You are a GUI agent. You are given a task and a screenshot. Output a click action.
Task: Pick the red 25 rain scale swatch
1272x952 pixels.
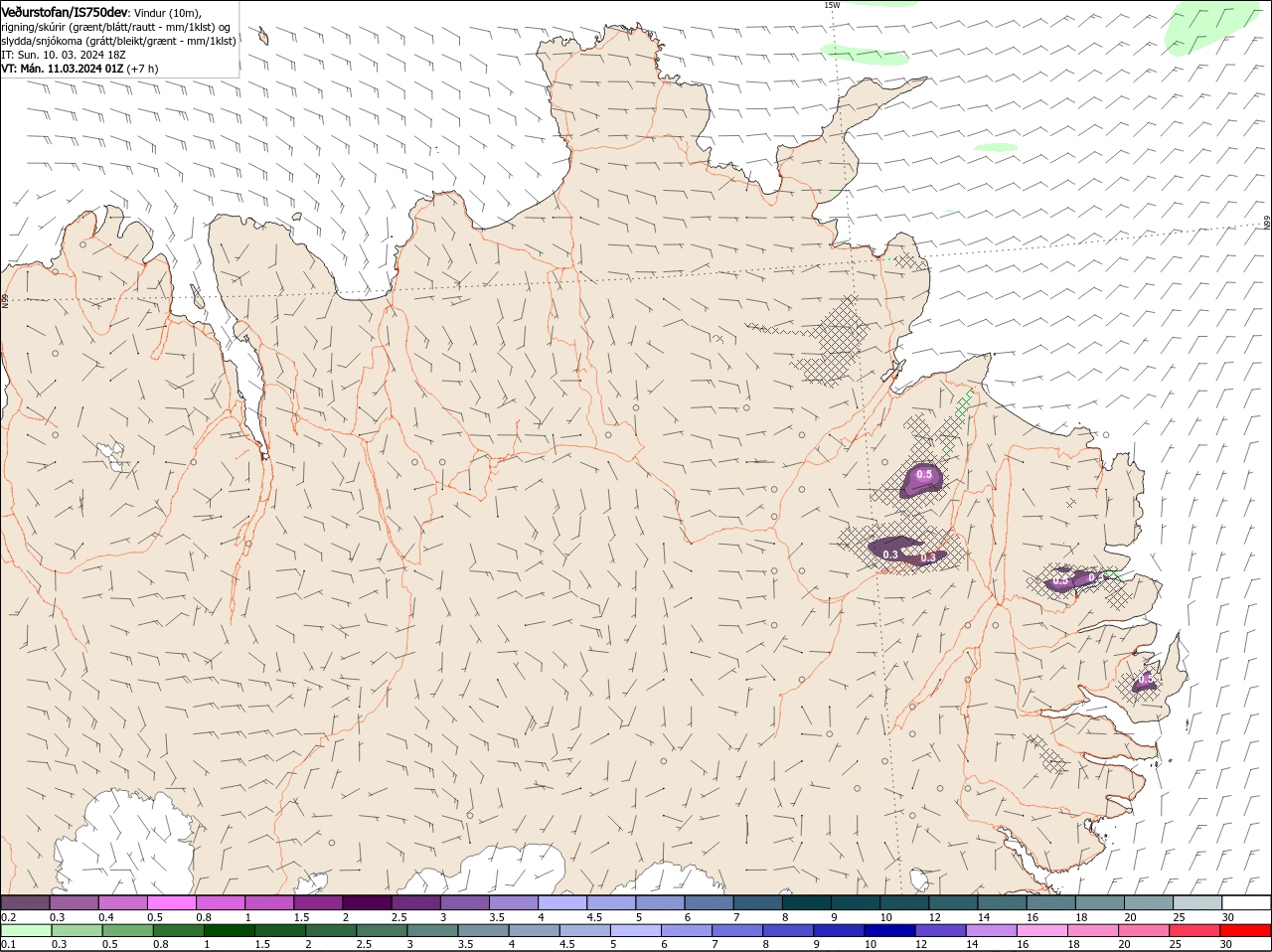pyautogui.click(x=1192, y=931)
